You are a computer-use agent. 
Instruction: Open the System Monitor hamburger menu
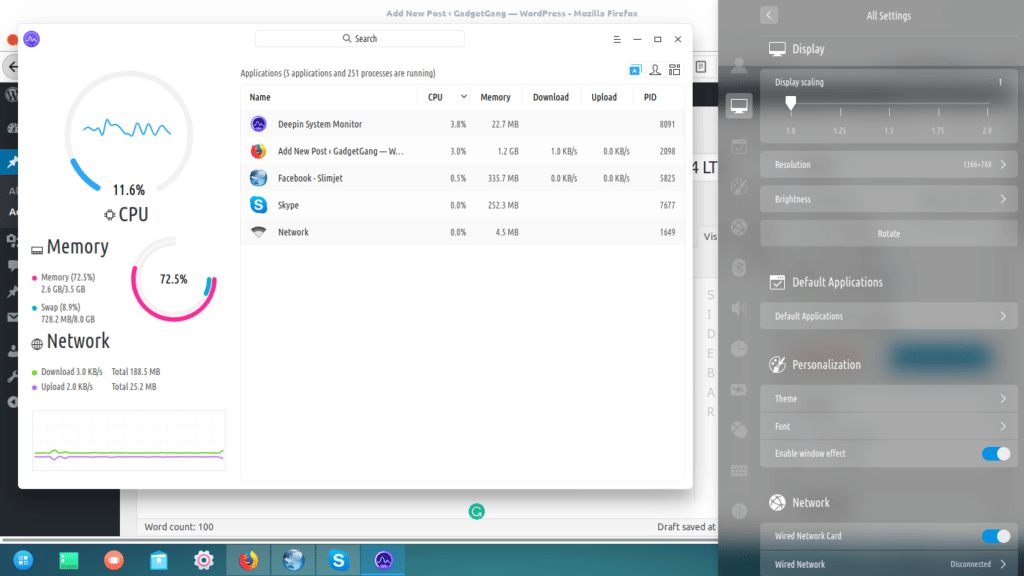coord(617,39)
